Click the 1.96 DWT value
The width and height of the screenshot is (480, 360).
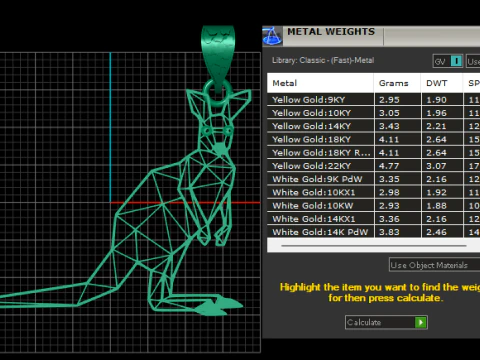click(436, 113)
